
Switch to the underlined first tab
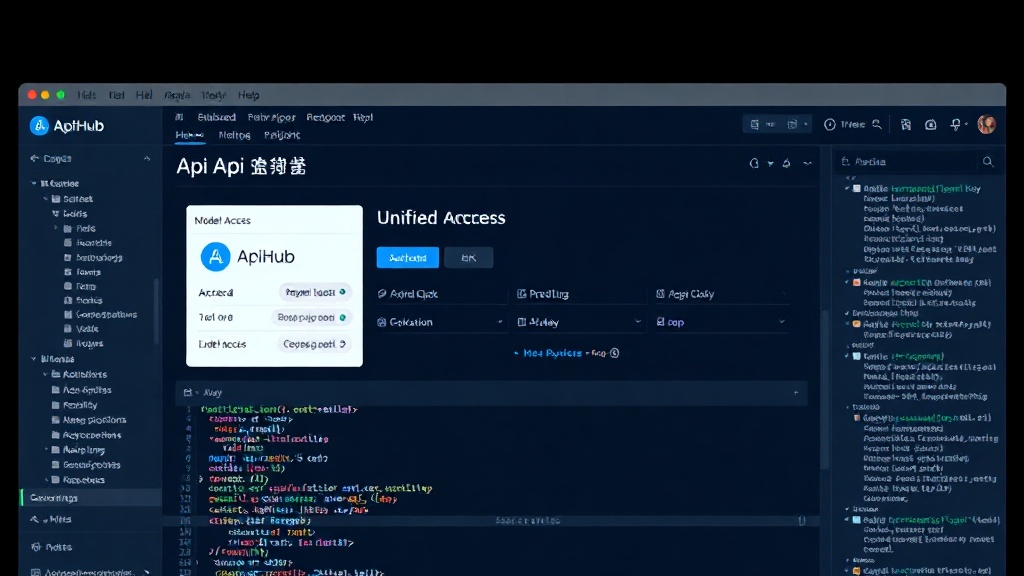click(x=189, y=135)
